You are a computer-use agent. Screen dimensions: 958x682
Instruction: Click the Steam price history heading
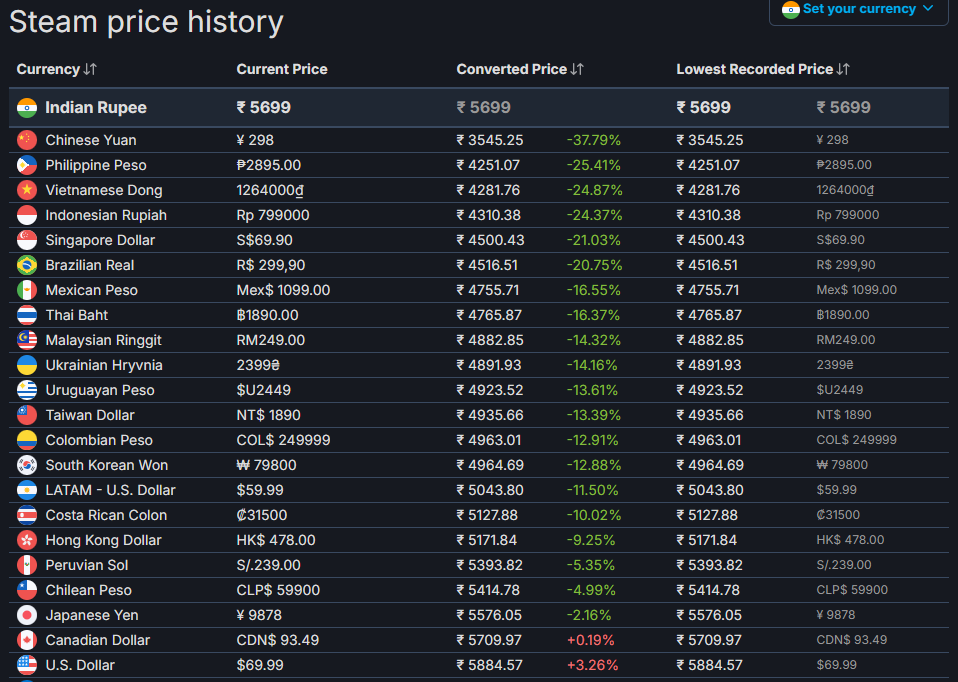click(x=146, y=22)
